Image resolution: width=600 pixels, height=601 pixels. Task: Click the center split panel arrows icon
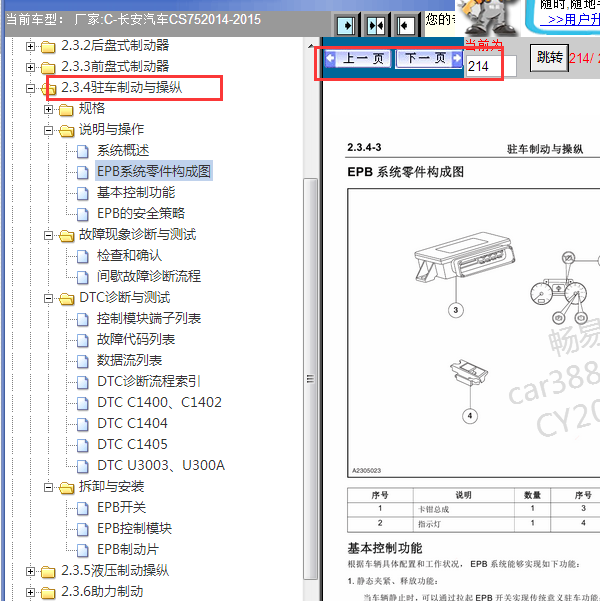click(376, 26)
